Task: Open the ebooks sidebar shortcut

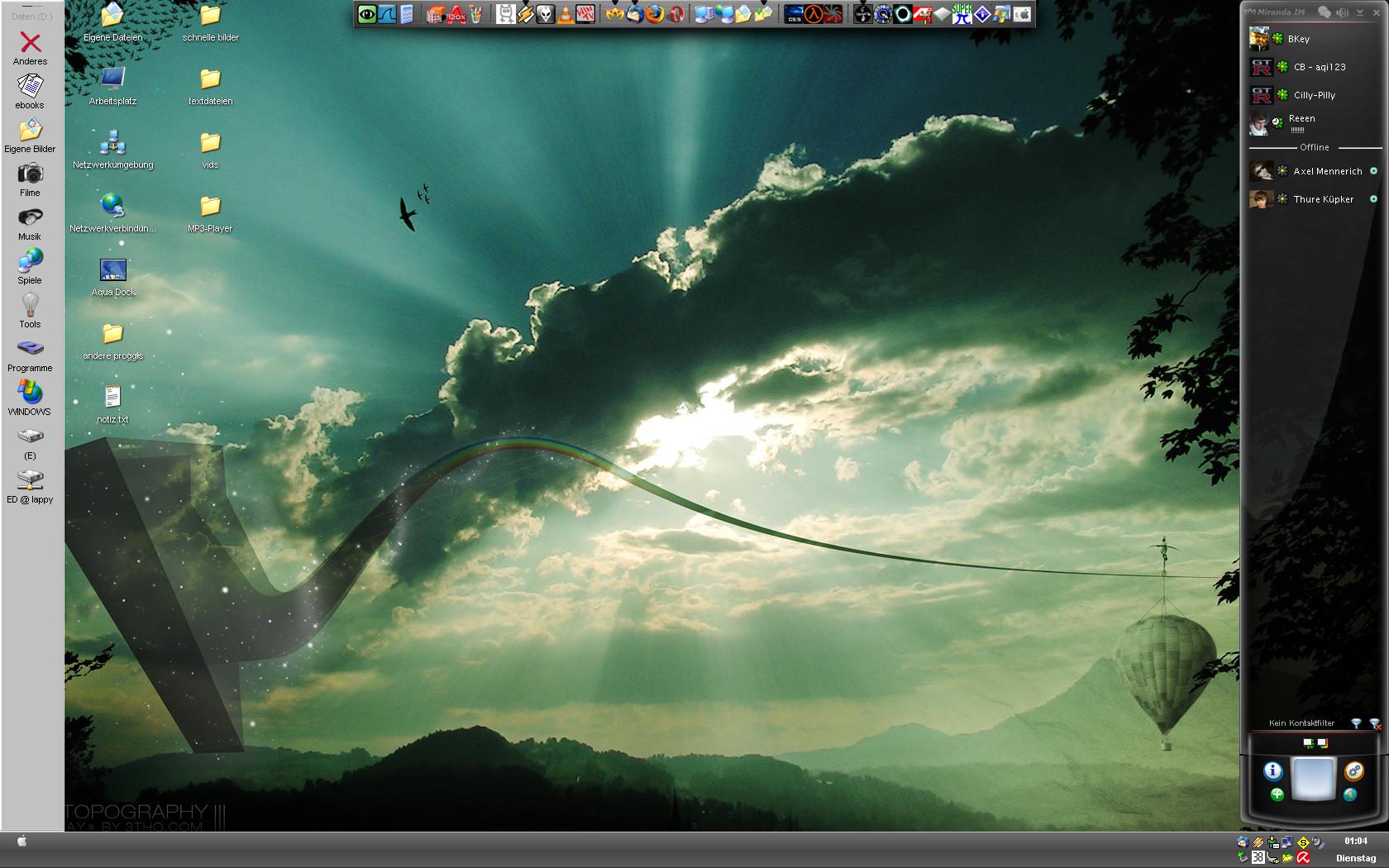Action: (30, 92)
